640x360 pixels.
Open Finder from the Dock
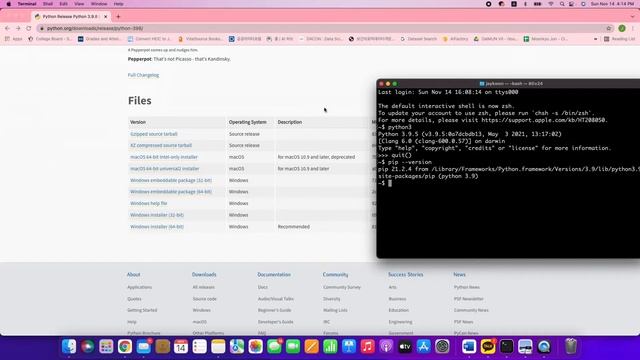pos(69,347)
